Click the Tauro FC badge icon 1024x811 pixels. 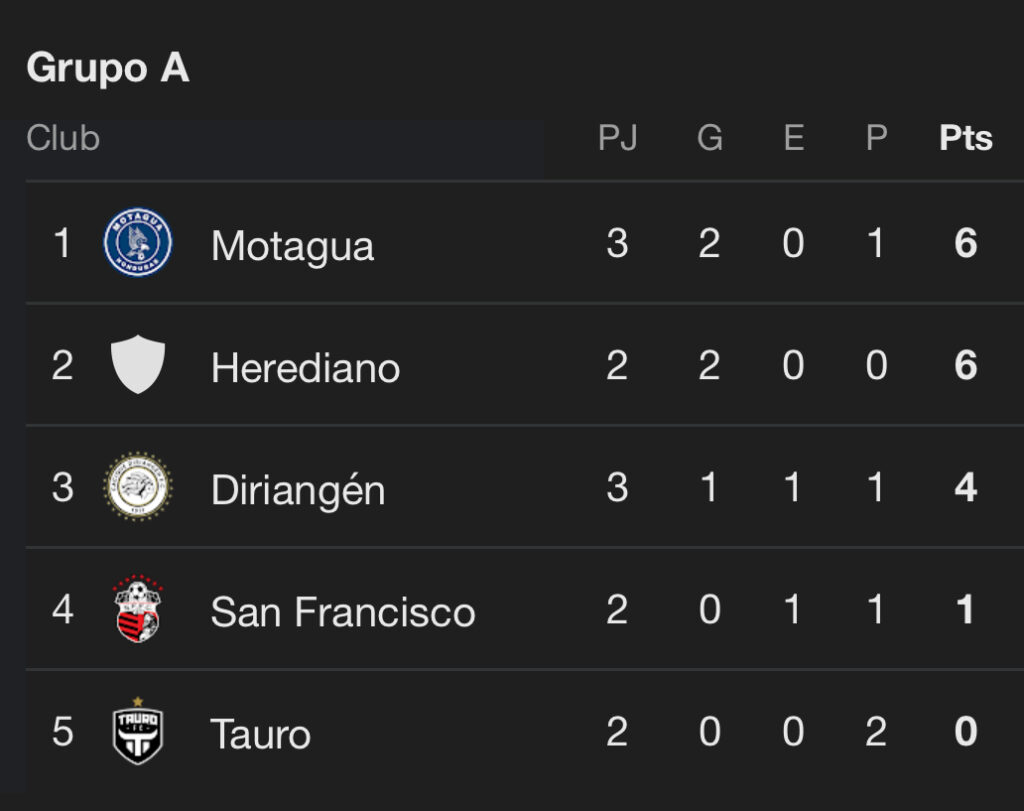tap(138, 731)
